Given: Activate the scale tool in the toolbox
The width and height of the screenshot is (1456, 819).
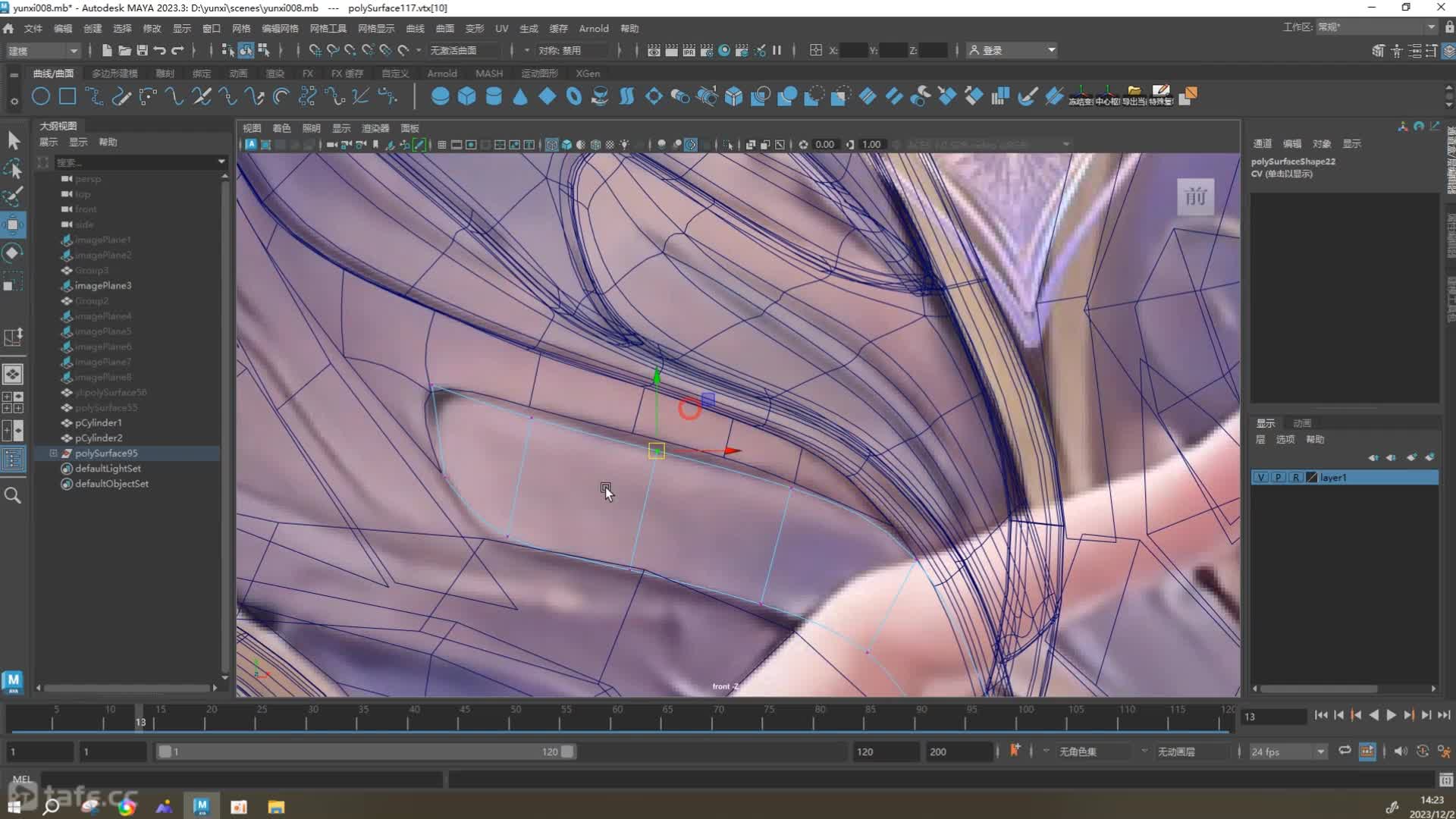Looking at the screenshot, I should [x=14, y=281].
